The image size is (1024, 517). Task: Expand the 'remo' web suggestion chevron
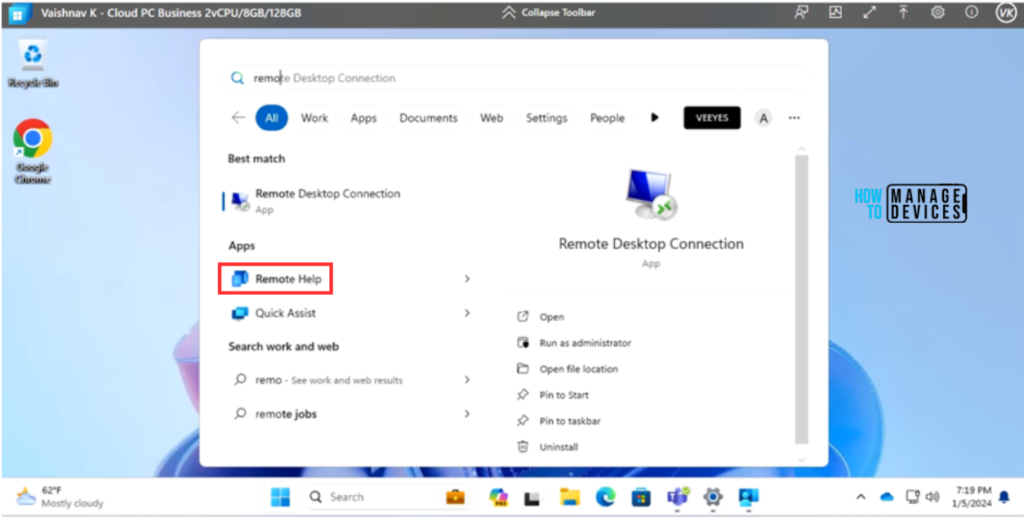point(467,379)
